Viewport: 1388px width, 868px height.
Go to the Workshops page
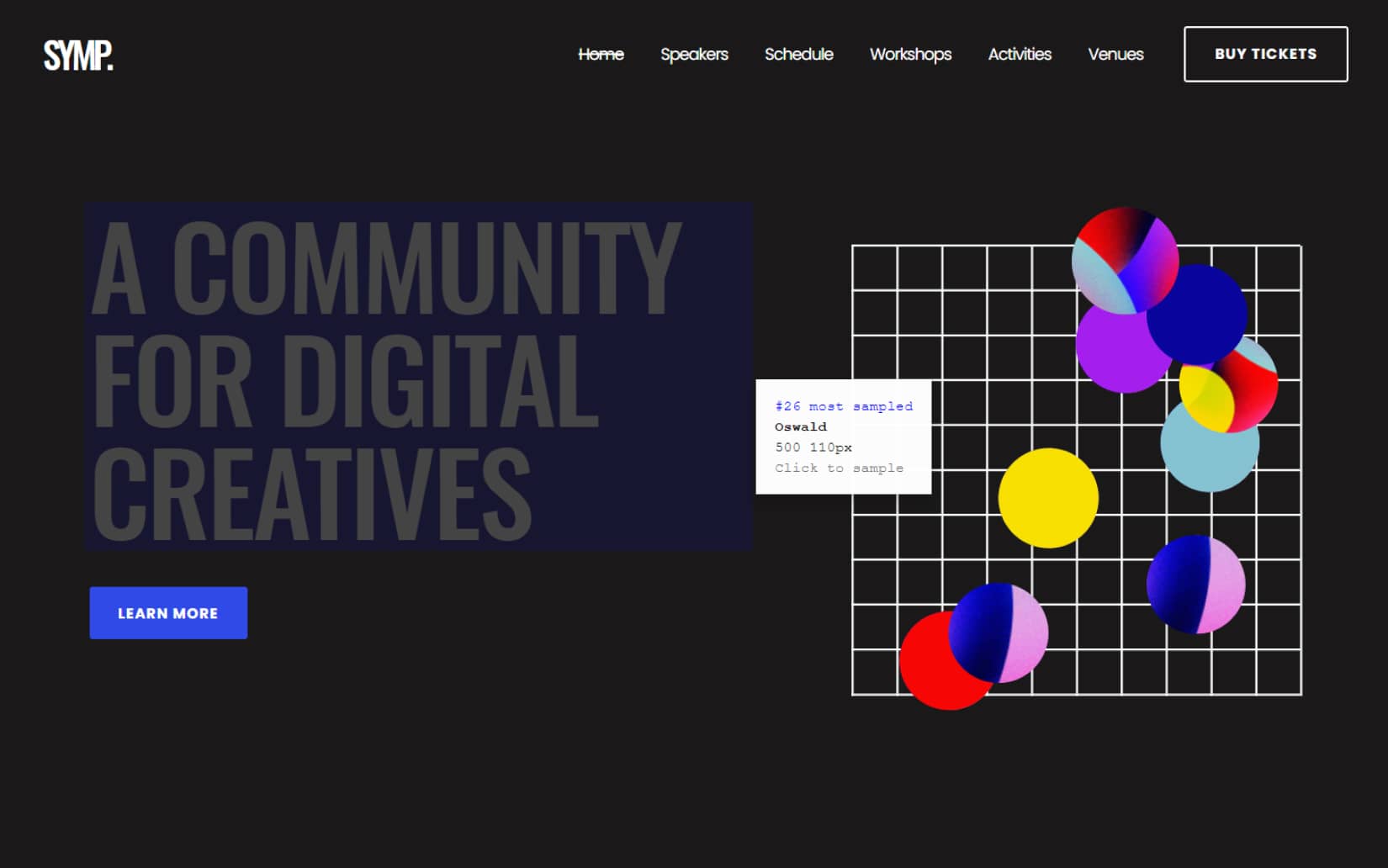click(910, 54)
